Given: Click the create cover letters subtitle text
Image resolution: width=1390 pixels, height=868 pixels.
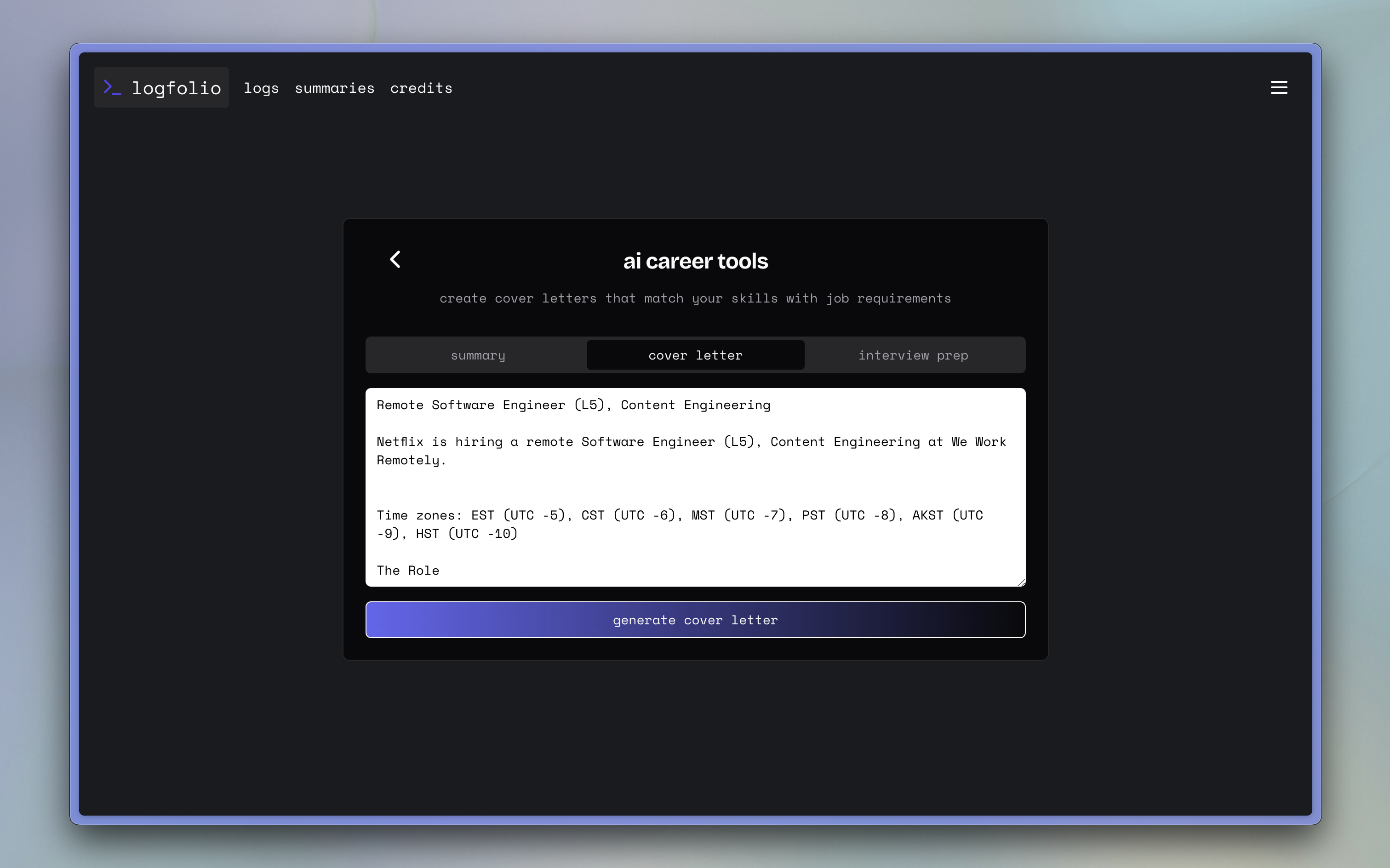Looking at the screenshot, I should pyautogui.click(x=695, y=298).
